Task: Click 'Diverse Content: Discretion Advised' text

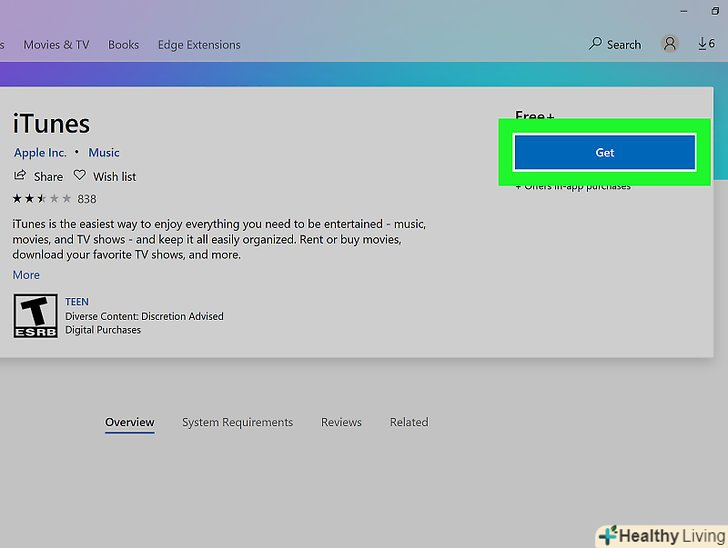Action: tap(144, 316)
